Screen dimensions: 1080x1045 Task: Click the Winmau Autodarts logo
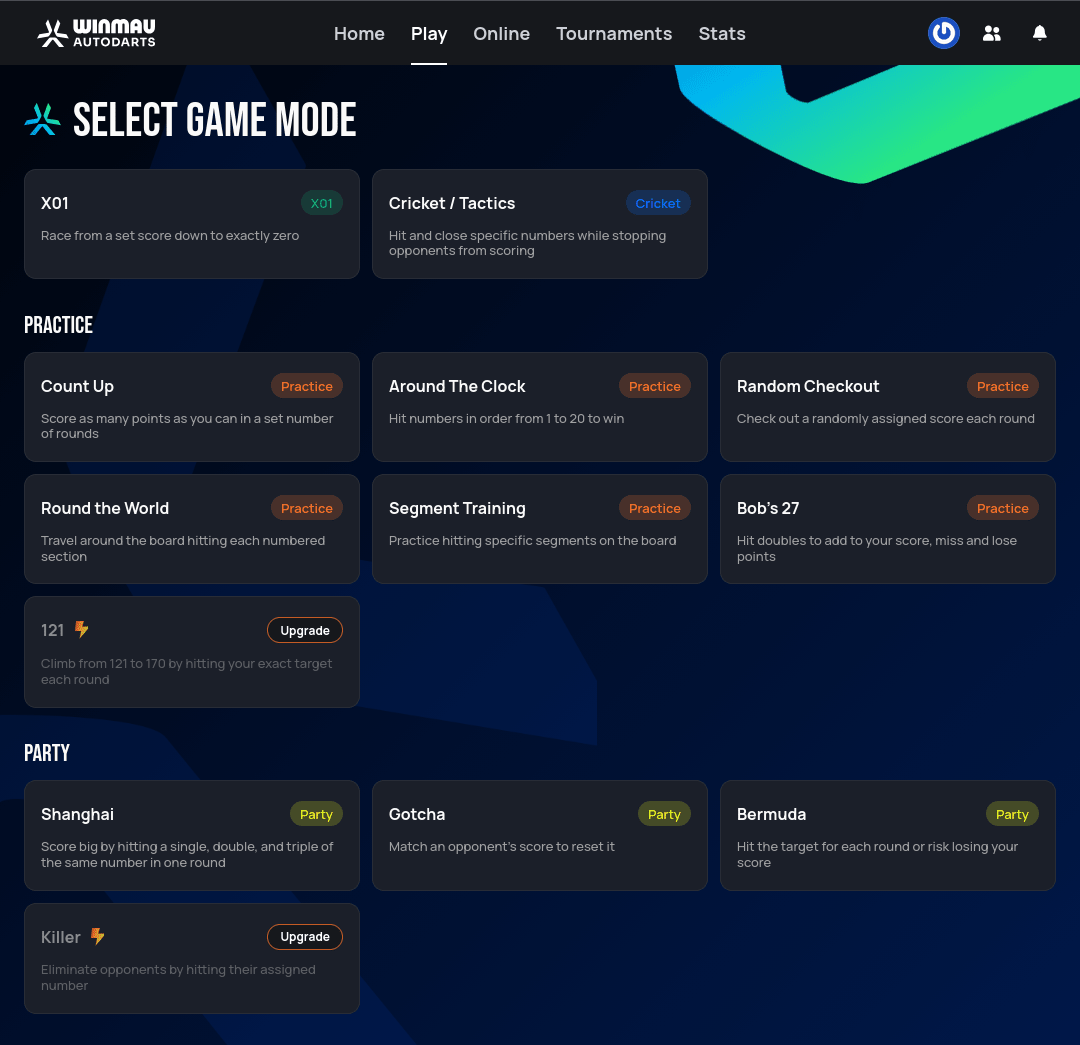[x=96, y=33]
